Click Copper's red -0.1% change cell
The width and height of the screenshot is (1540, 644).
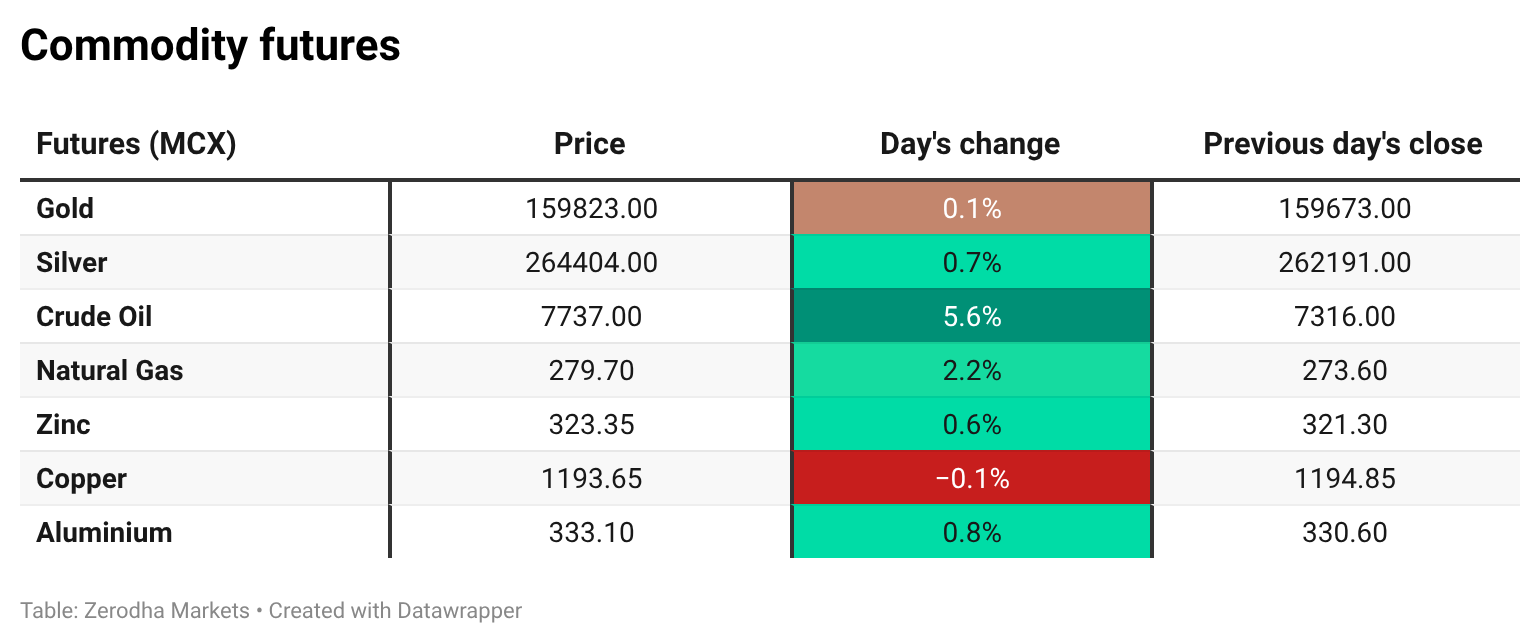click(x=972, y=478)
